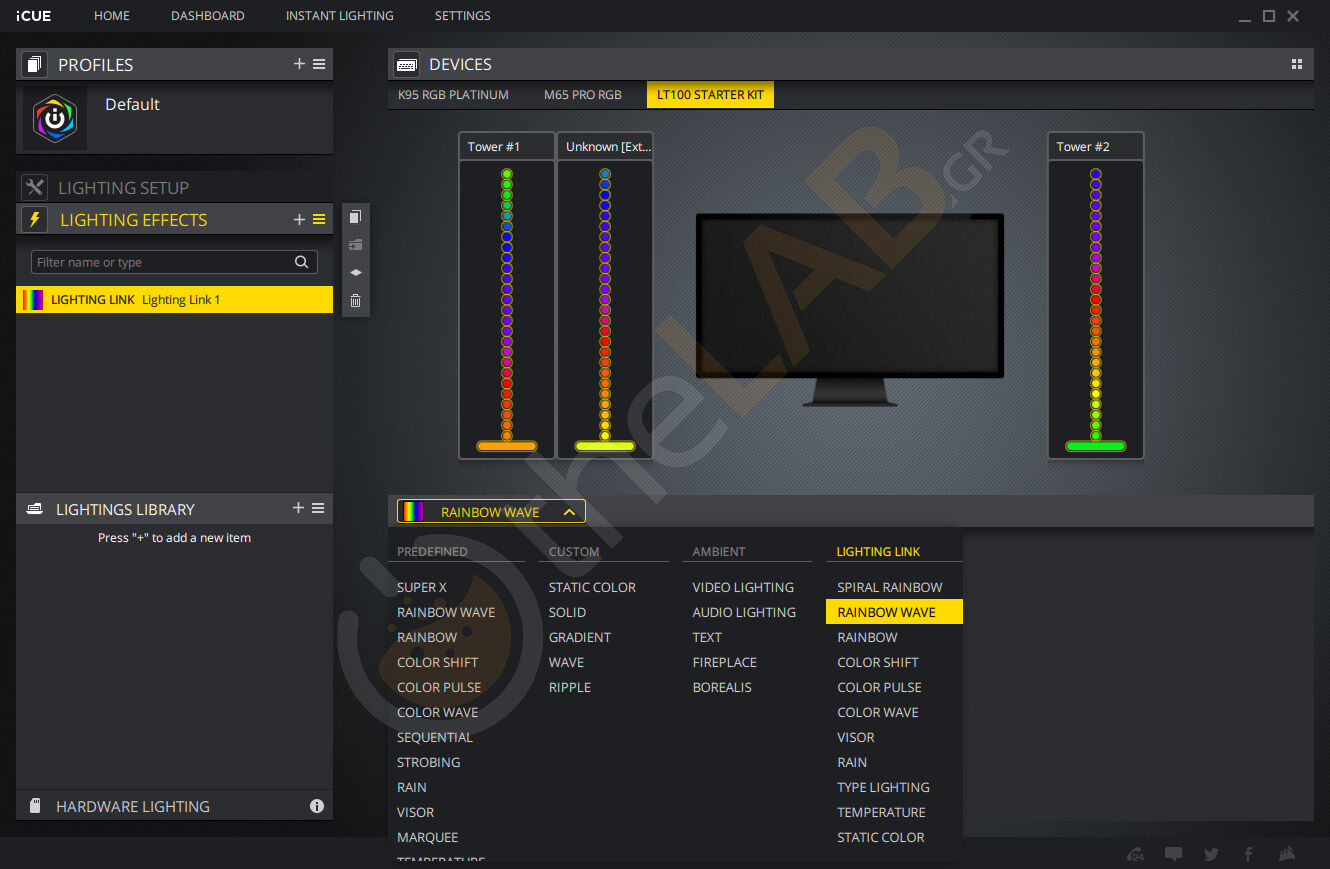1330x869 pixels.
Task: Choose GRADIENT custom effect
Action: [x=580, y=637]
